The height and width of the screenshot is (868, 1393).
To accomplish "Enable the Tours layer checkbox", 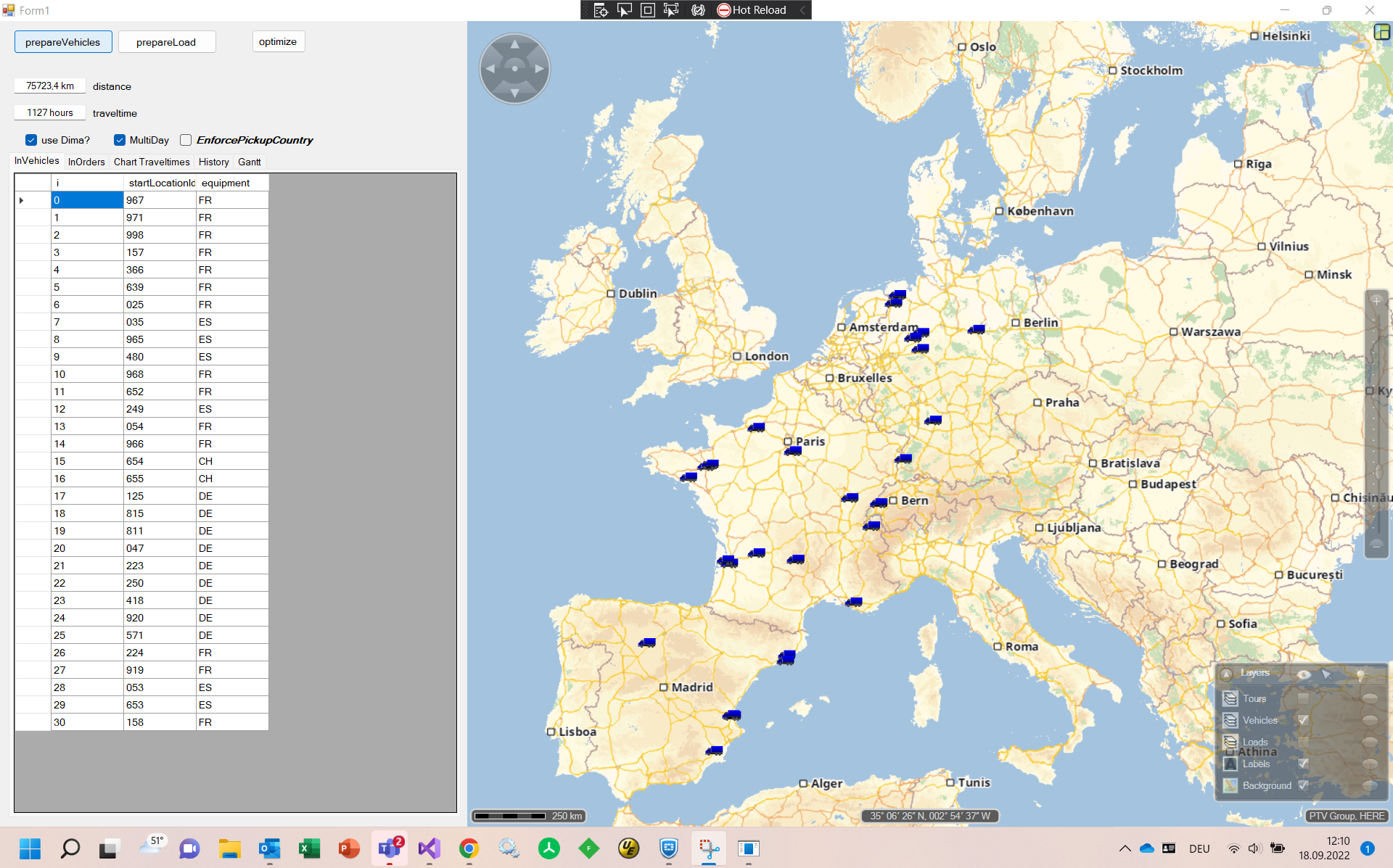I will tap(1303, 698).
